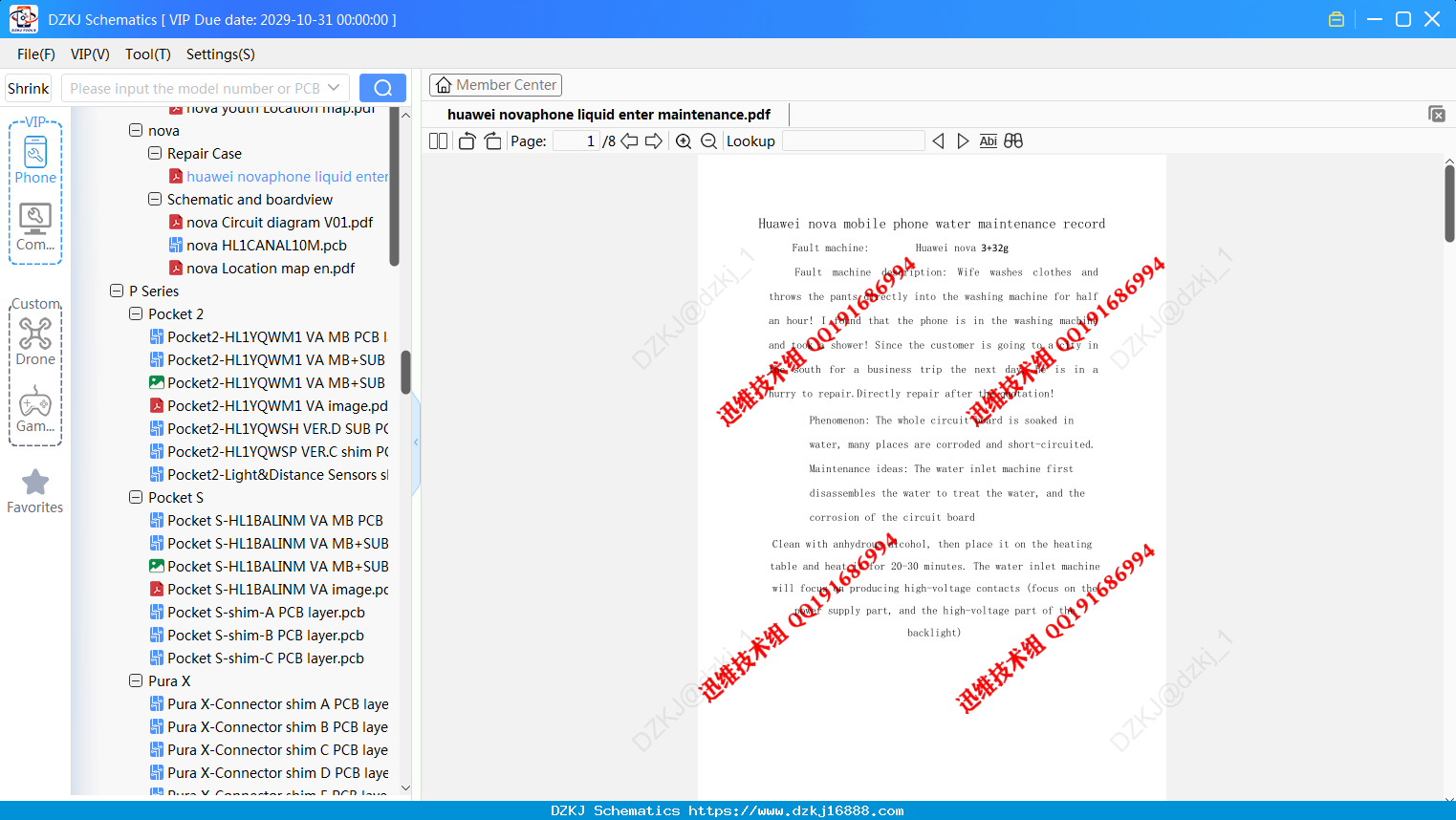Open Pura X-Connector shim B PCB layer

269,727
